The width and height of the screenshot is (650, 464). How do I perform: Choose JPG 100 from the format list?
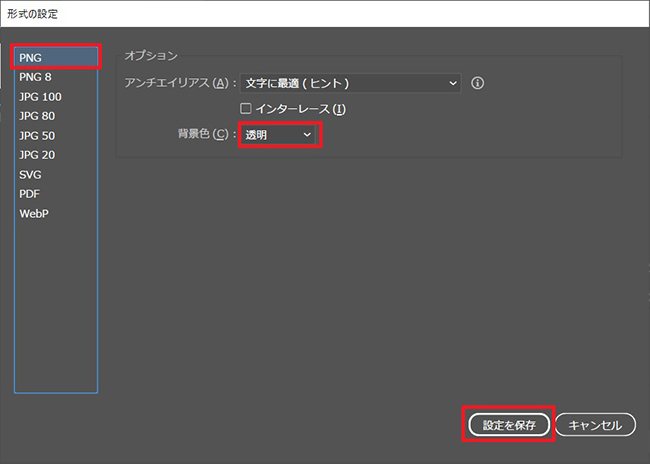tap(40, 97)
